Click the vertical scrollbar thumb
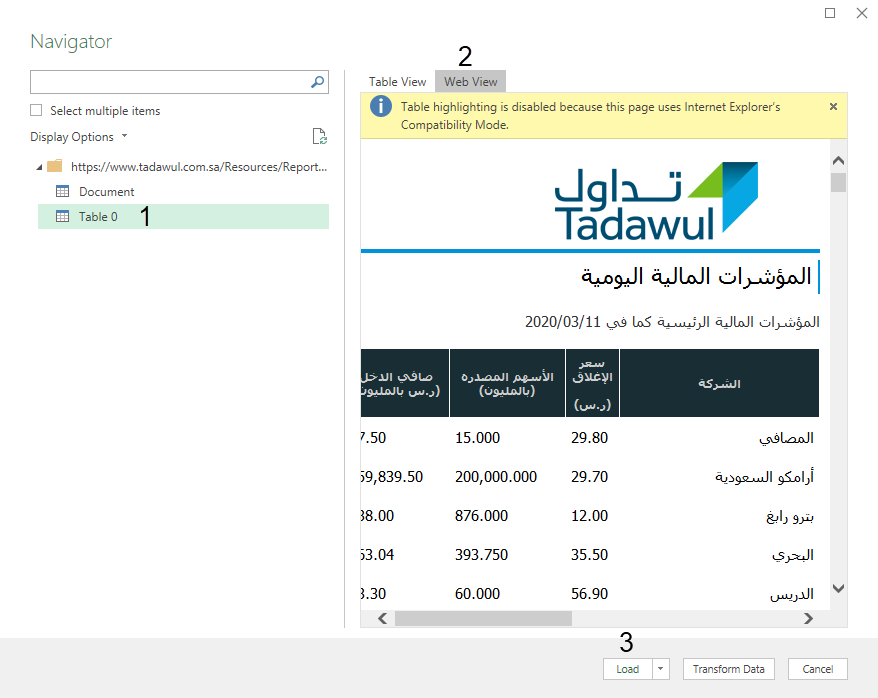Screen dimensions: 878x698 (838, 182)
